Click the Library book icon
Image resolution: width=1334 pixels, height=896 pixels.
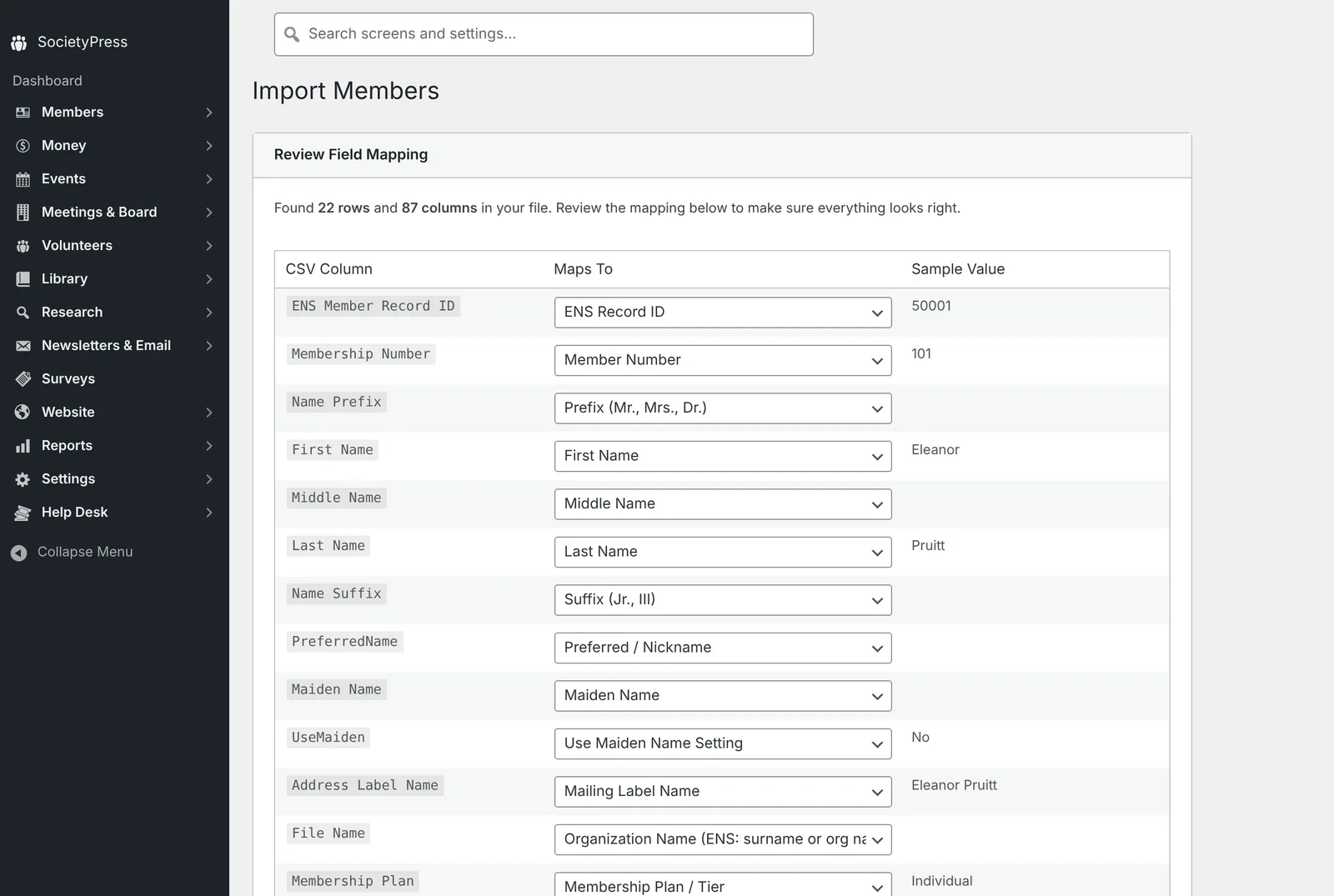[23, 279]
